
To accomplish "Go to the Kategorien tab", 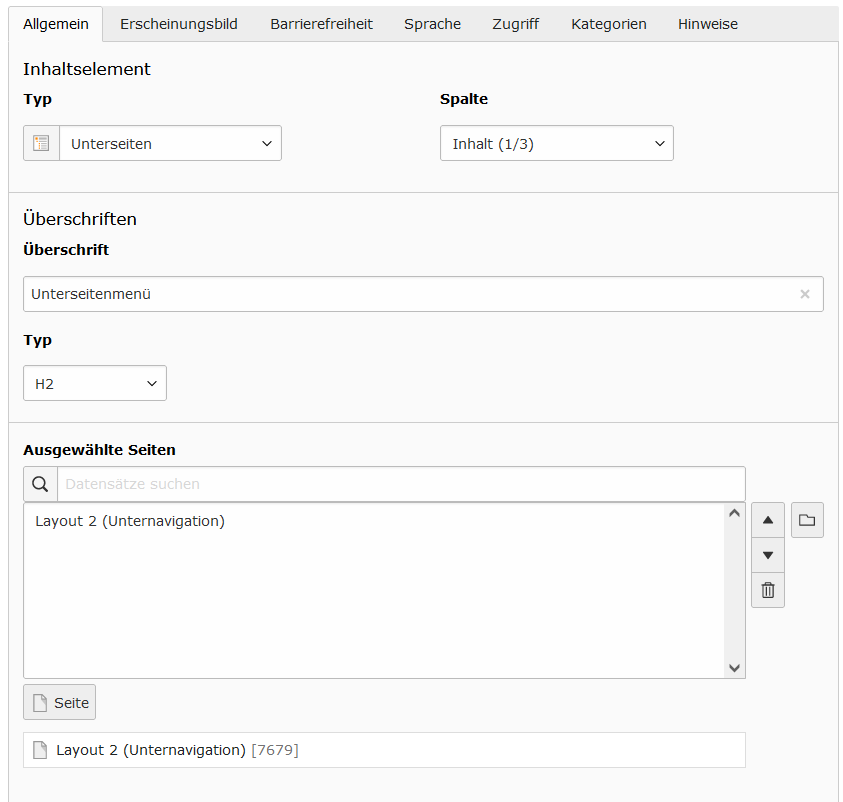I will pyautogui.click(x=609, y=24).
